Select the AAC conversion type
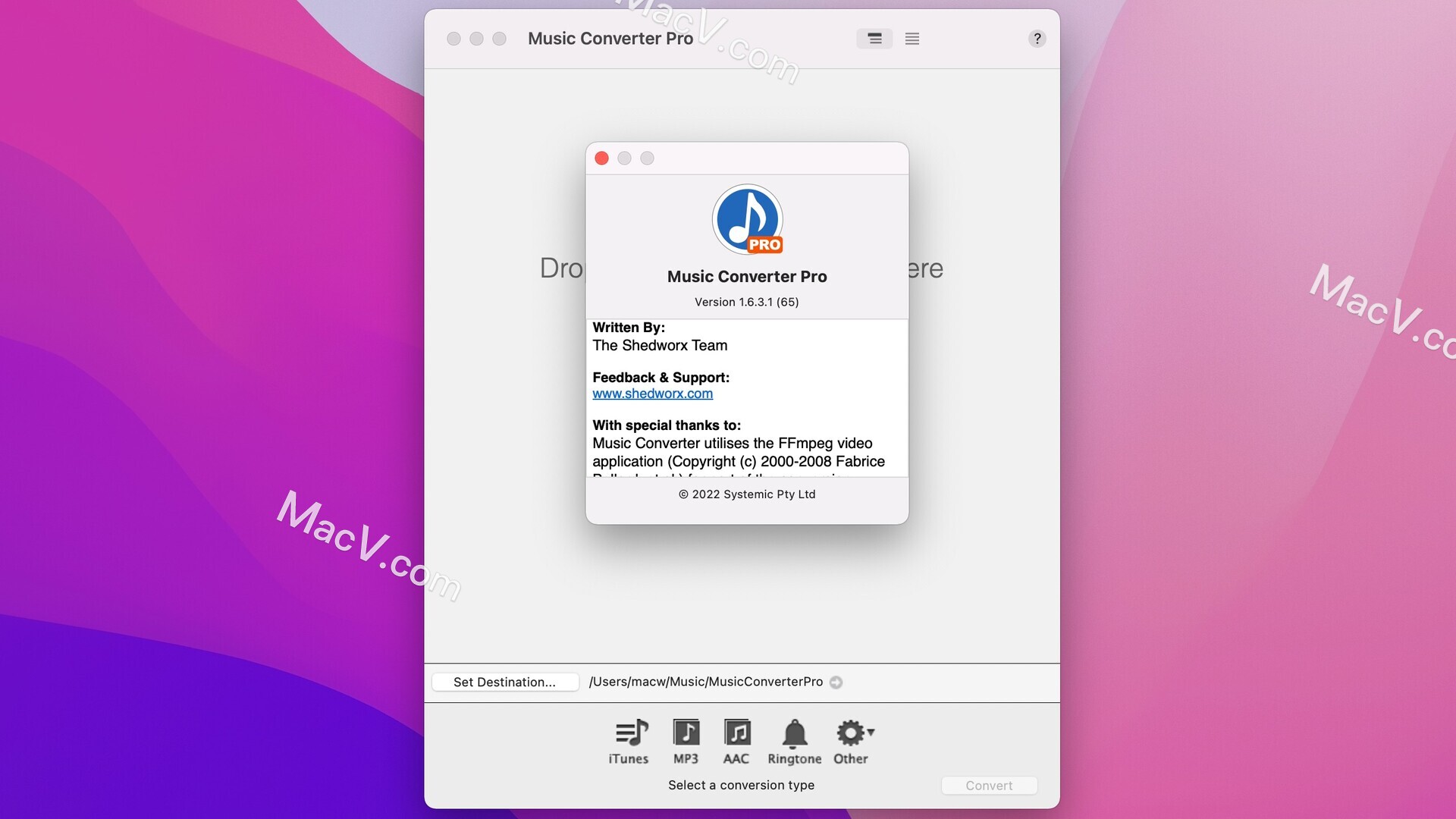 736,742
